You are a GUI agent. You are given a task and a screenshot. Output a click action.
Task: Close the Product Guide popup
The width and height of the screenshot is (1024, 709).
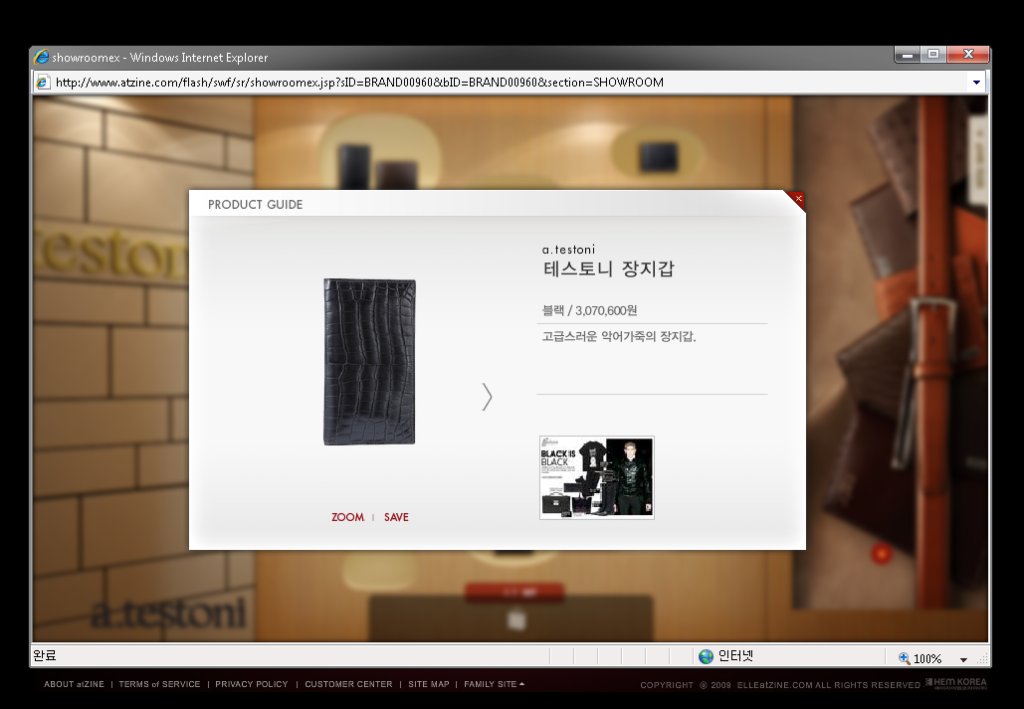tap(798, 198)
